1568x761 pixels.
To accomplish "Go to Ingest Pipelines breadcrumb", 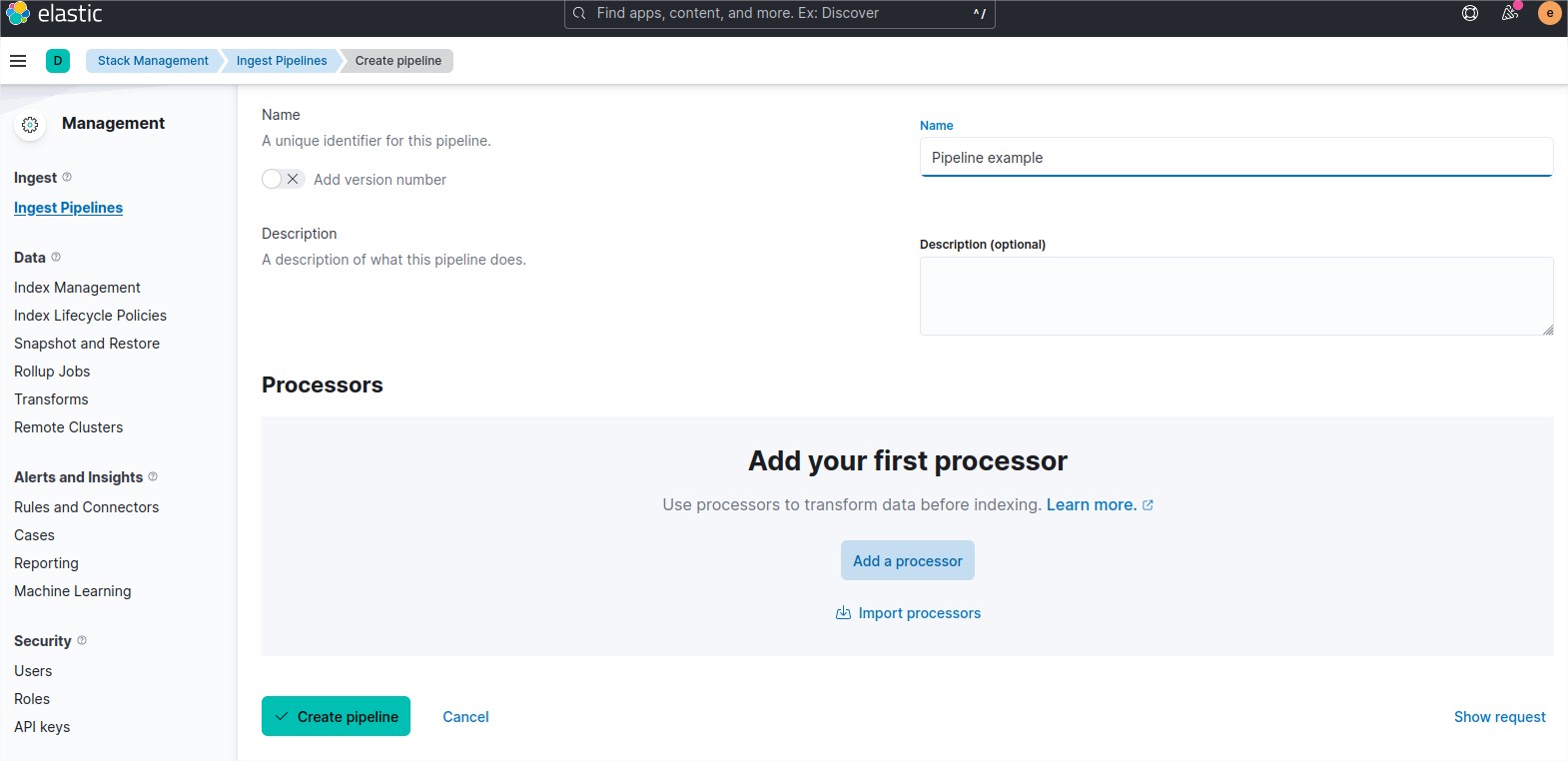I will click(x=282, y=61).
